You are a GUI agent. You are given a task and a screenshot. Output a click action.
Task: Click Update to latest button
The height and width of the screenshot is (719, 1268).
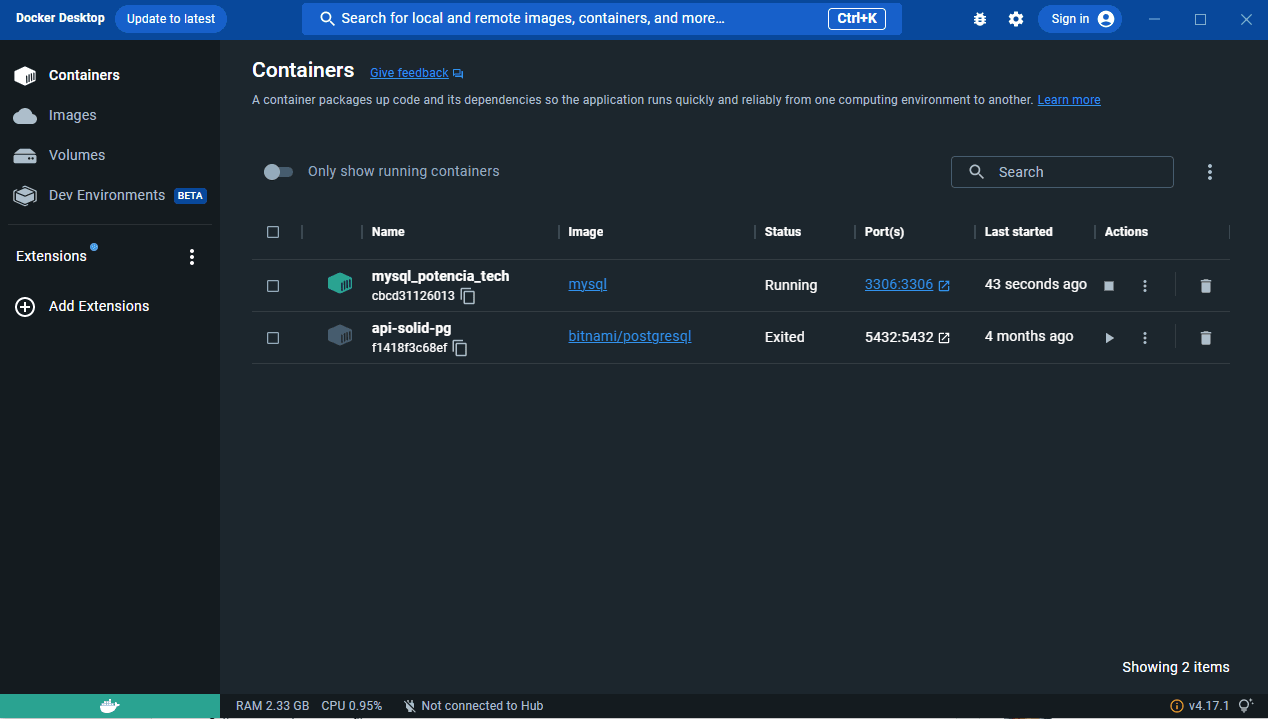point(171,19)
